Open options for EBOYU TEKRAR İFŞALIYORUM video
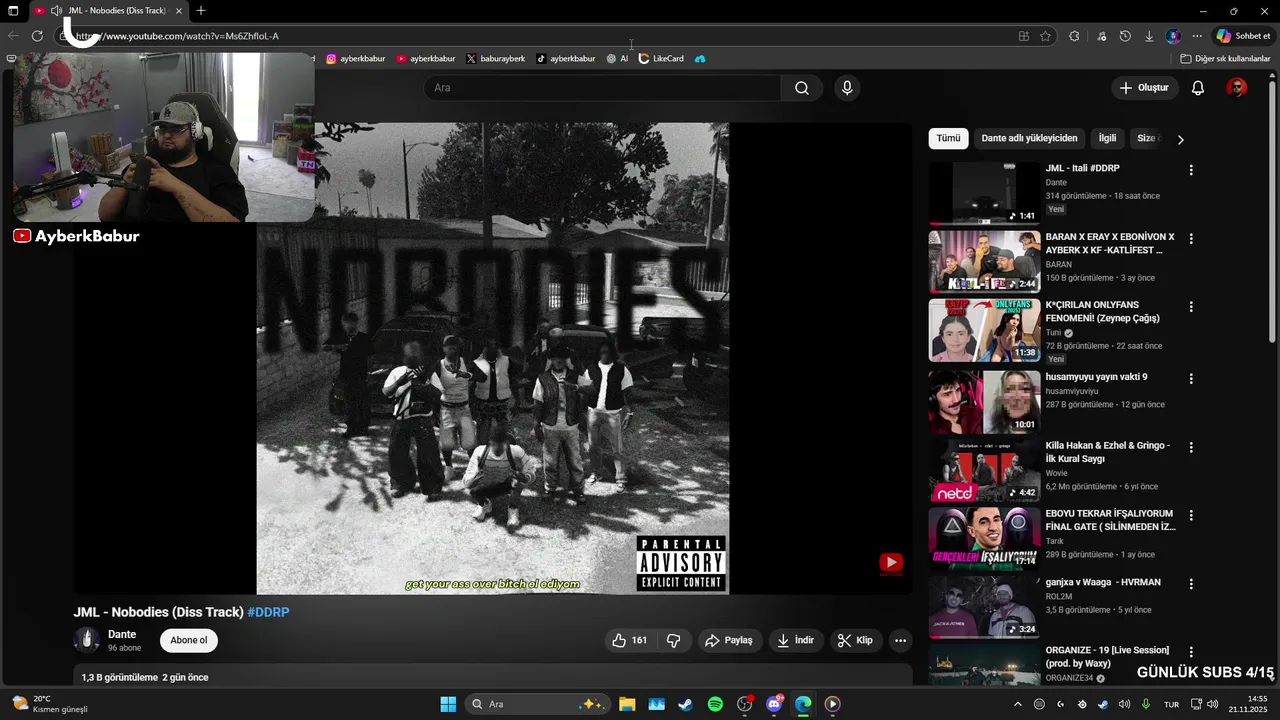This screenshot has width=1280, height=720. (x=1191, y=516)
